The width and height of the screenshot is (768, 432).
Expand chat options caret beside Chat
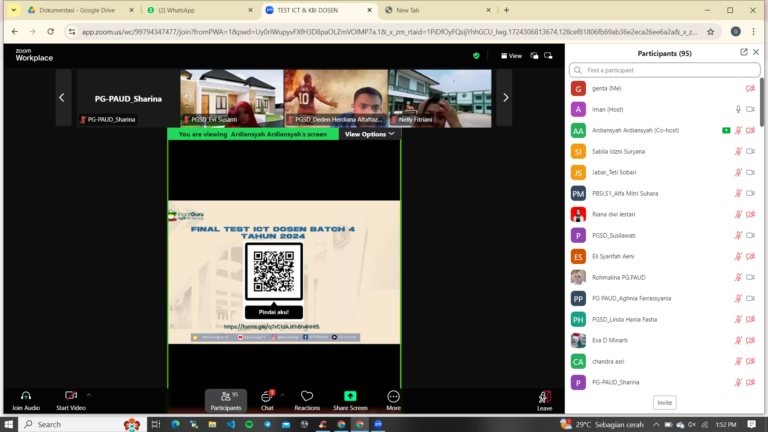coord(282,395)
